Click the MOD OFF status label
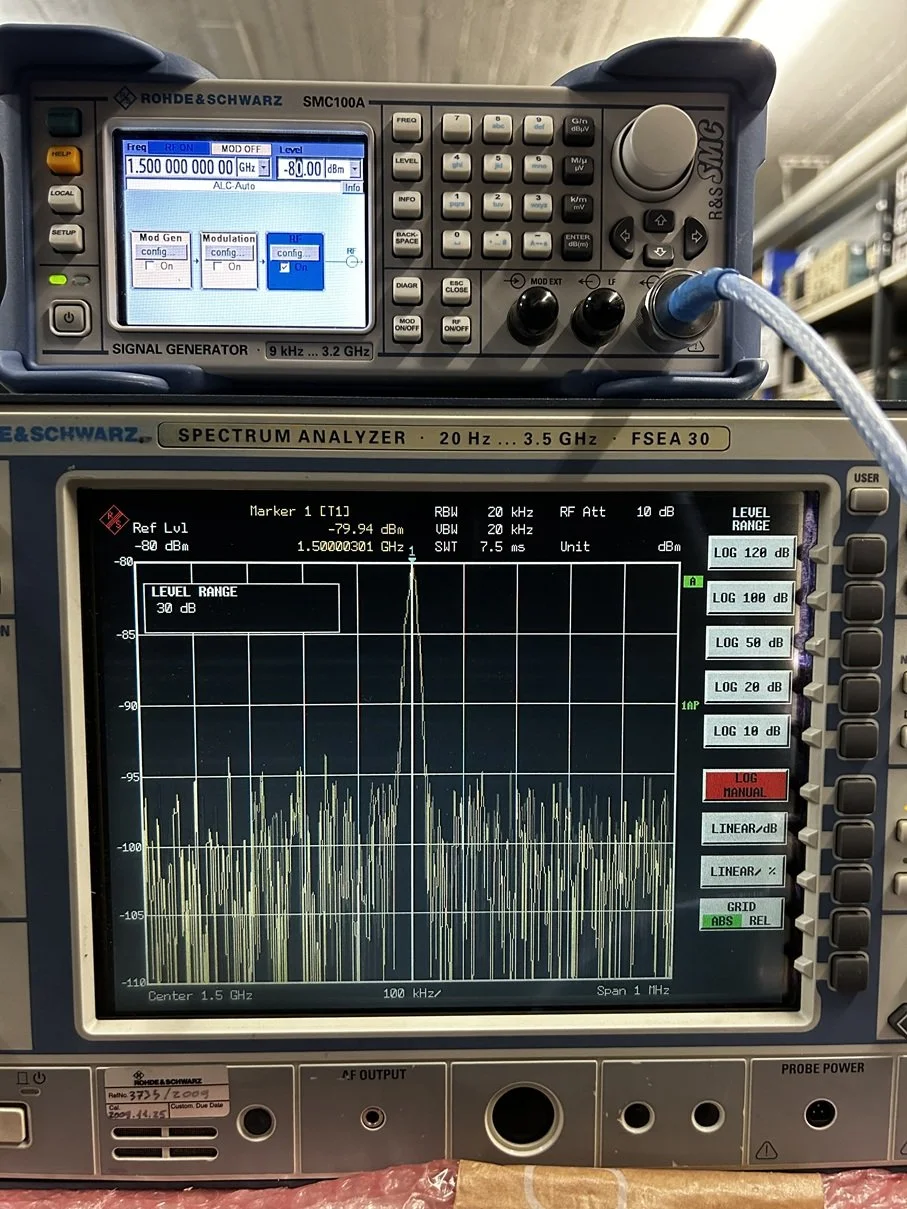 click(x=240, y=148)
